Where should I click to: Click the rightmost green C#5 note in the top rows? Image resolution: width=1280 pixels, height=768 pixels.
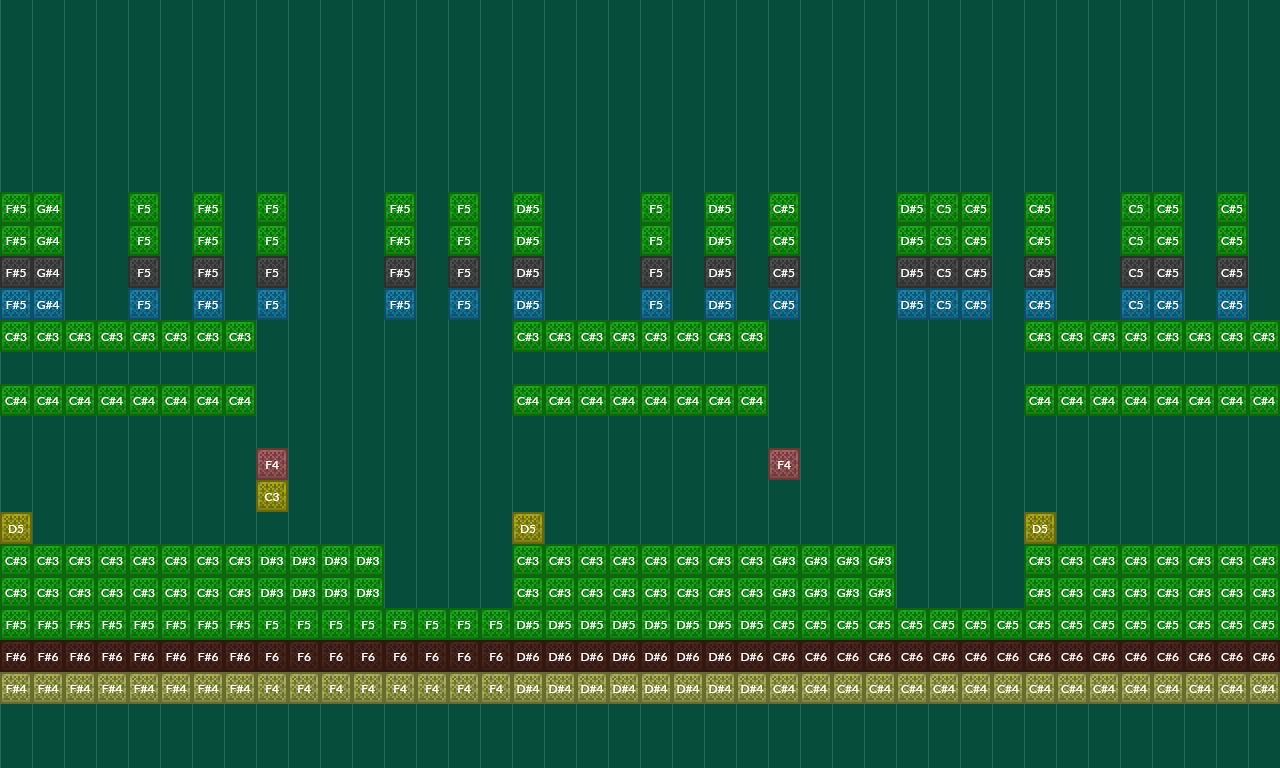click(x=1231, y=208)
